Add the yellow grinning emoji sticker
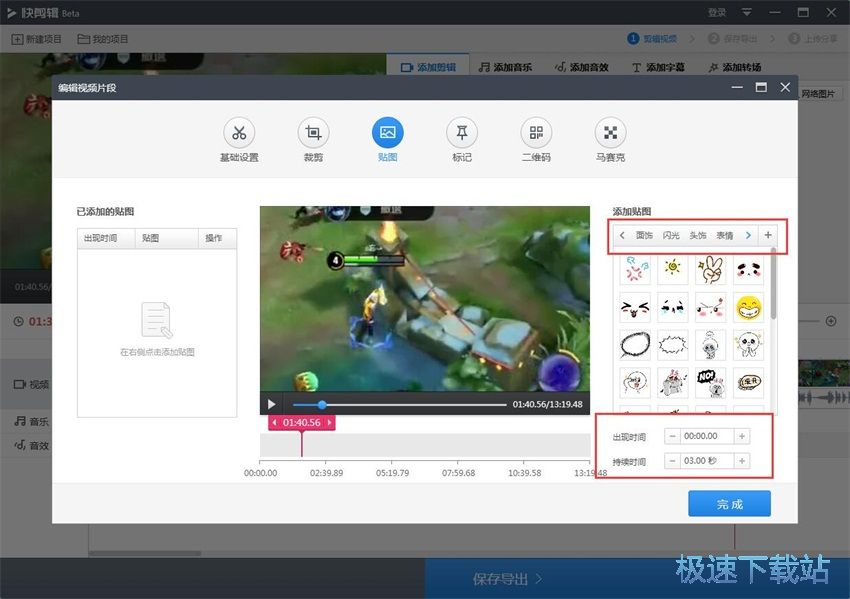Viewport: 850px width, 599px height. (x=749, y=307)
